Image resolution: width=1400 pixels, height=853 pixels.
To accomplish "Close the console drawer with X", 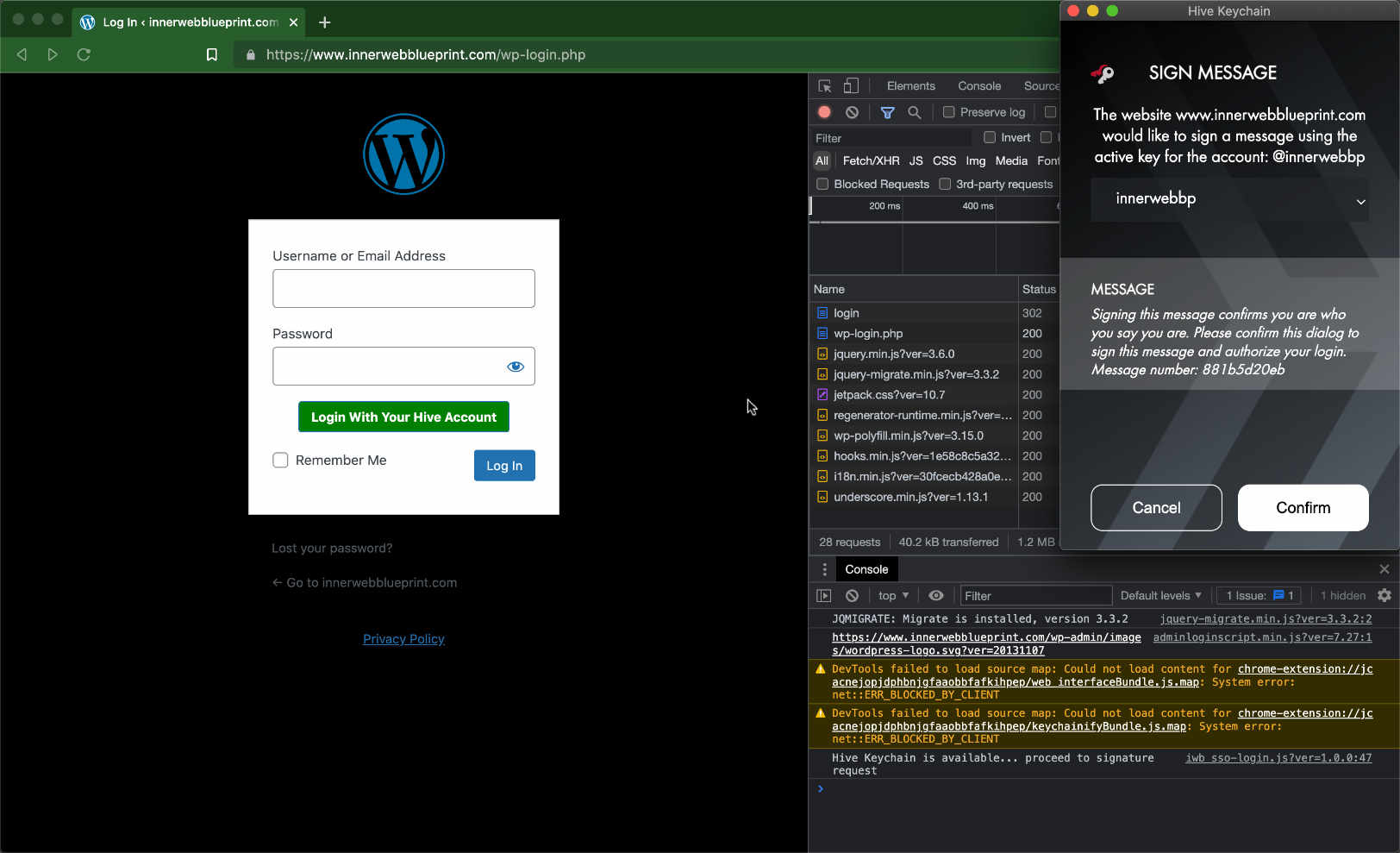I will pyautogui.click(x=1384, y=569).
